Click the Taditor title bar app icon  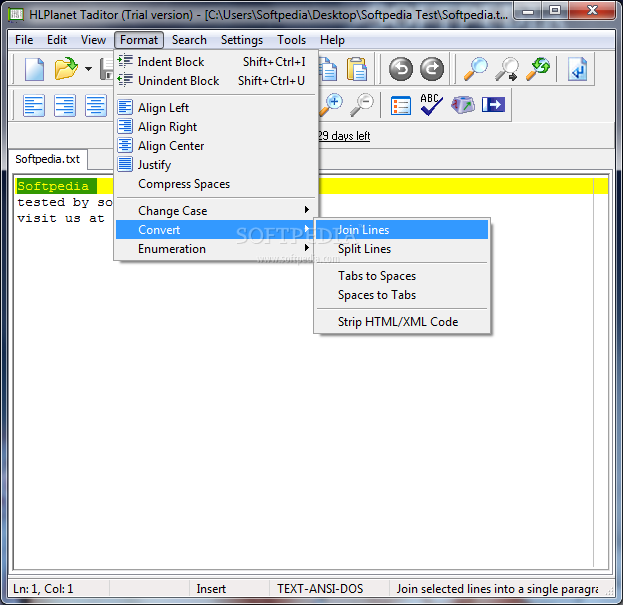[x=16, y=14]
